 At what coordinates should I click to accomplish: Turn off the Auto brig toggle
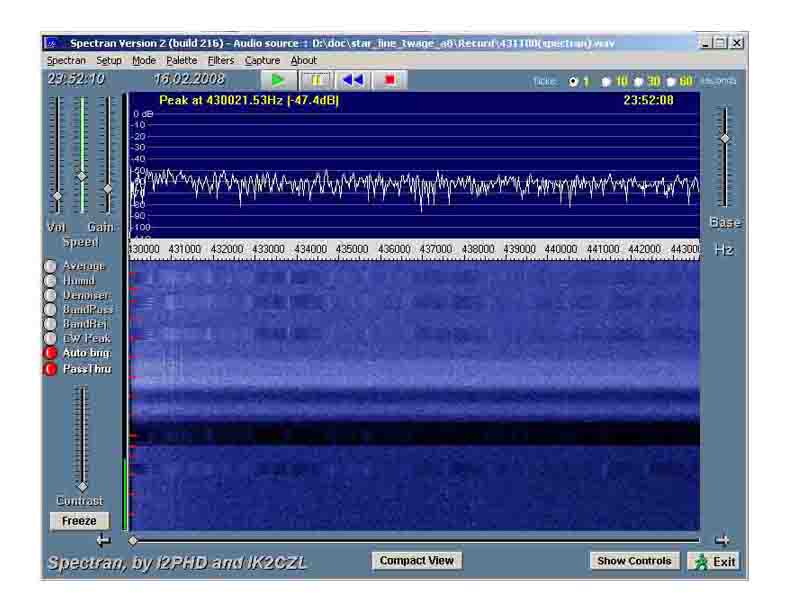pyautogui.click(x=51, y=353)
